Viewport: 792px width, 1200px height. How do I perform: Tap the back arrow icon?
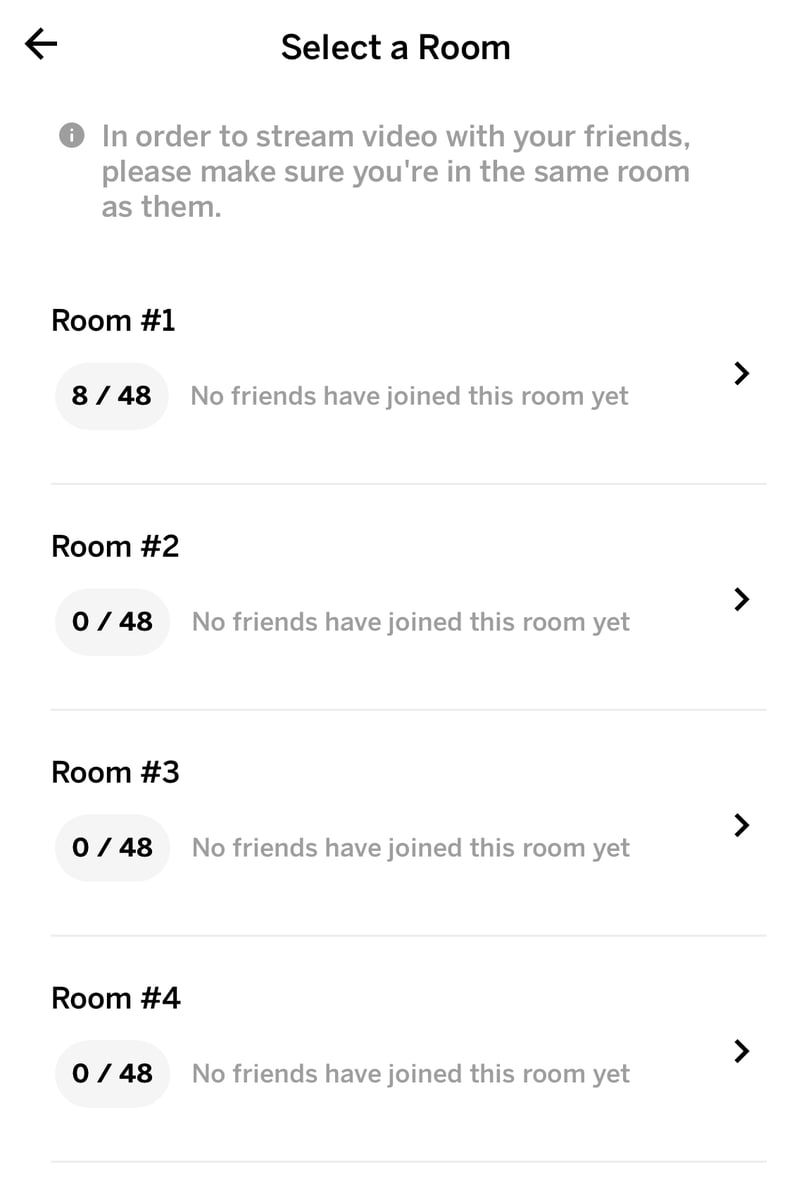(41, 45)
